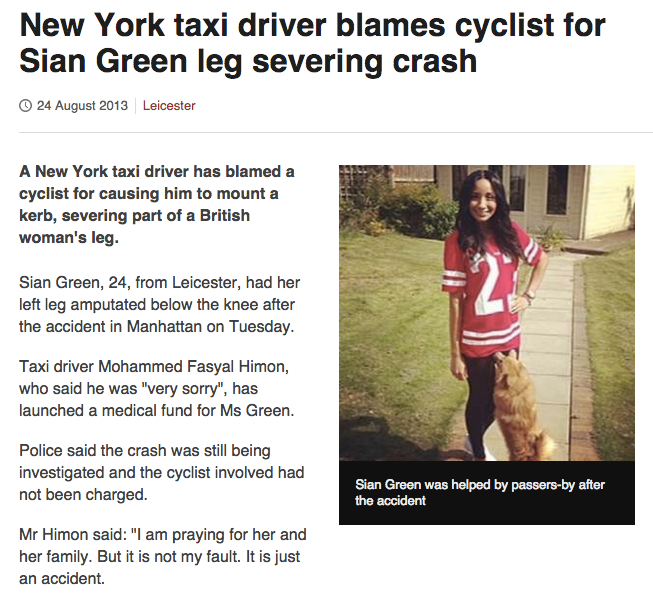Click the red jersey in the photo

[x=491, y=291]
